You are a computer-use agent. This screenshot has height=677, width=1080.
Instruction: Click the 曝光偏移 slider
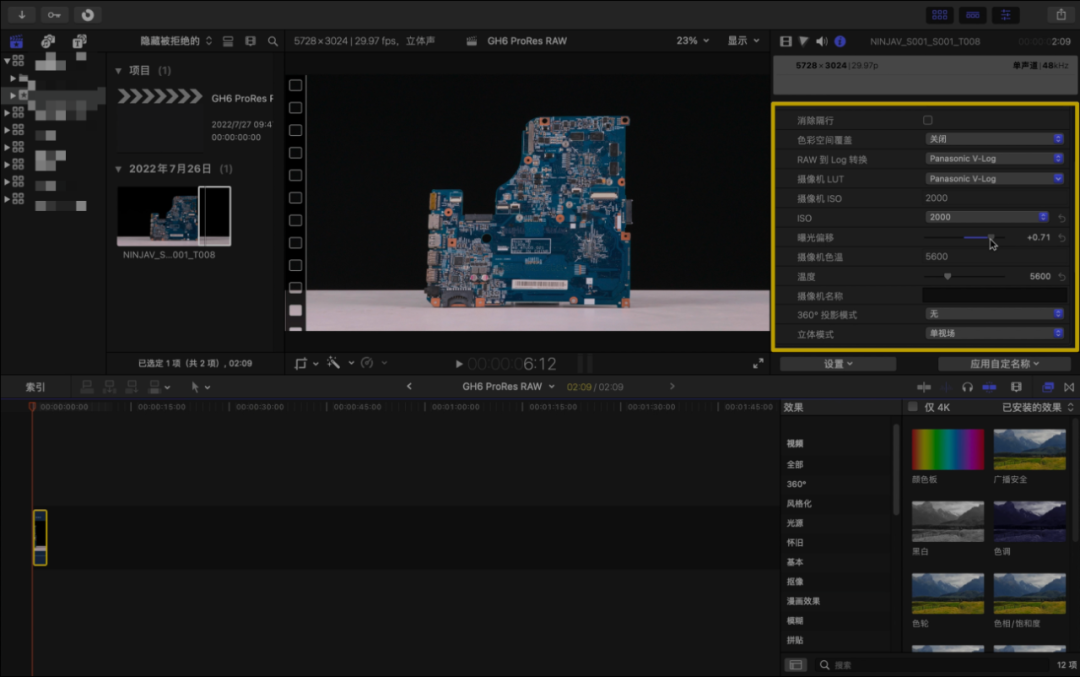click(964, 238)
